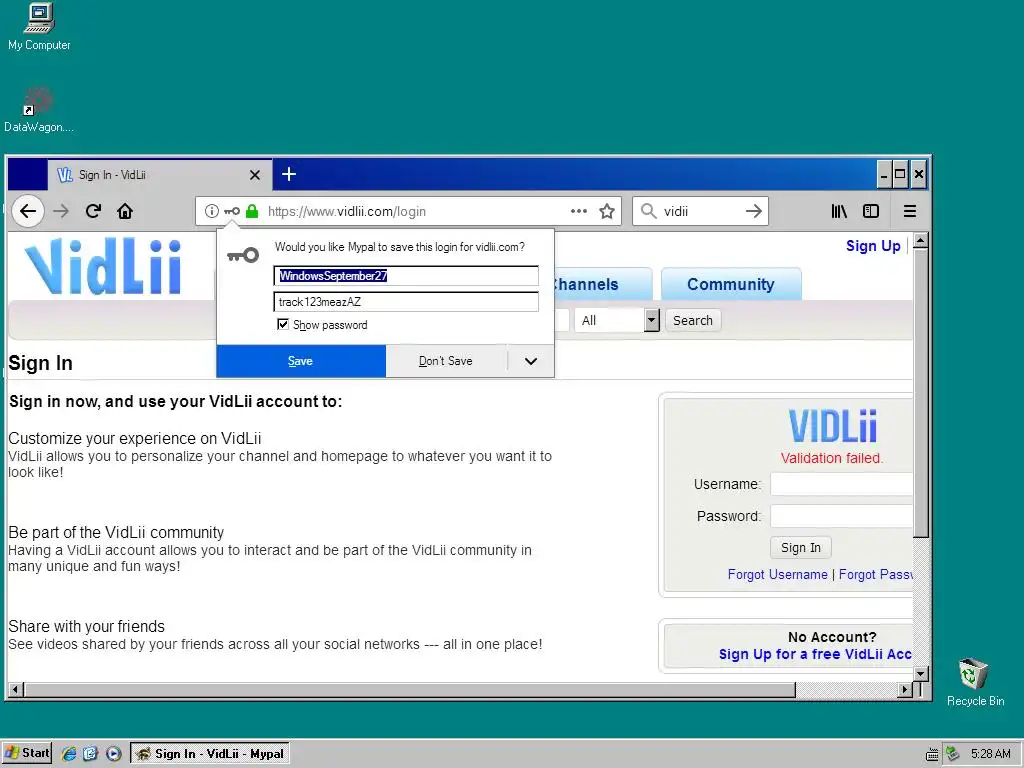Image resolution: width=1024 pixels, height=768 pixels.
Task: Click the VidLii Search button
Action: click(693, 320)
